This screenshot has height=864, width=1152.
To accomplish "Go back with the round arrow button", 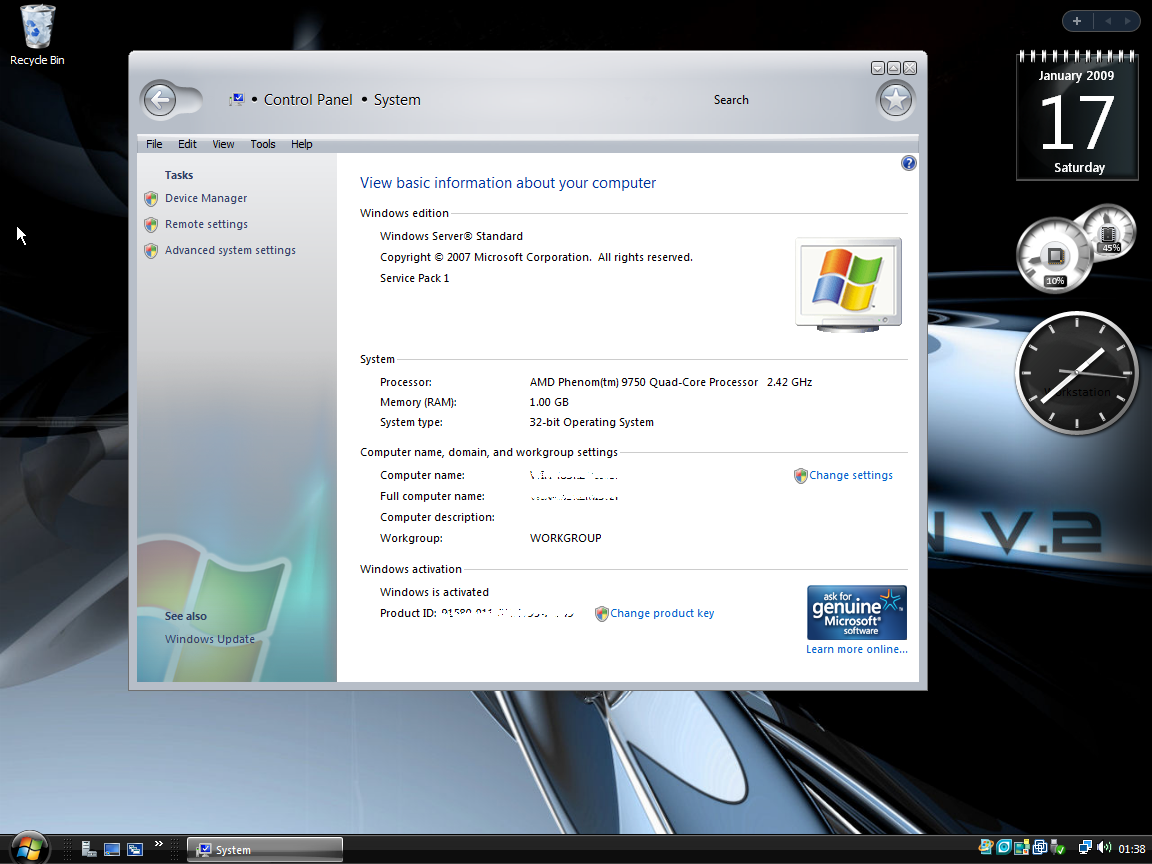I will click(159, 100).
